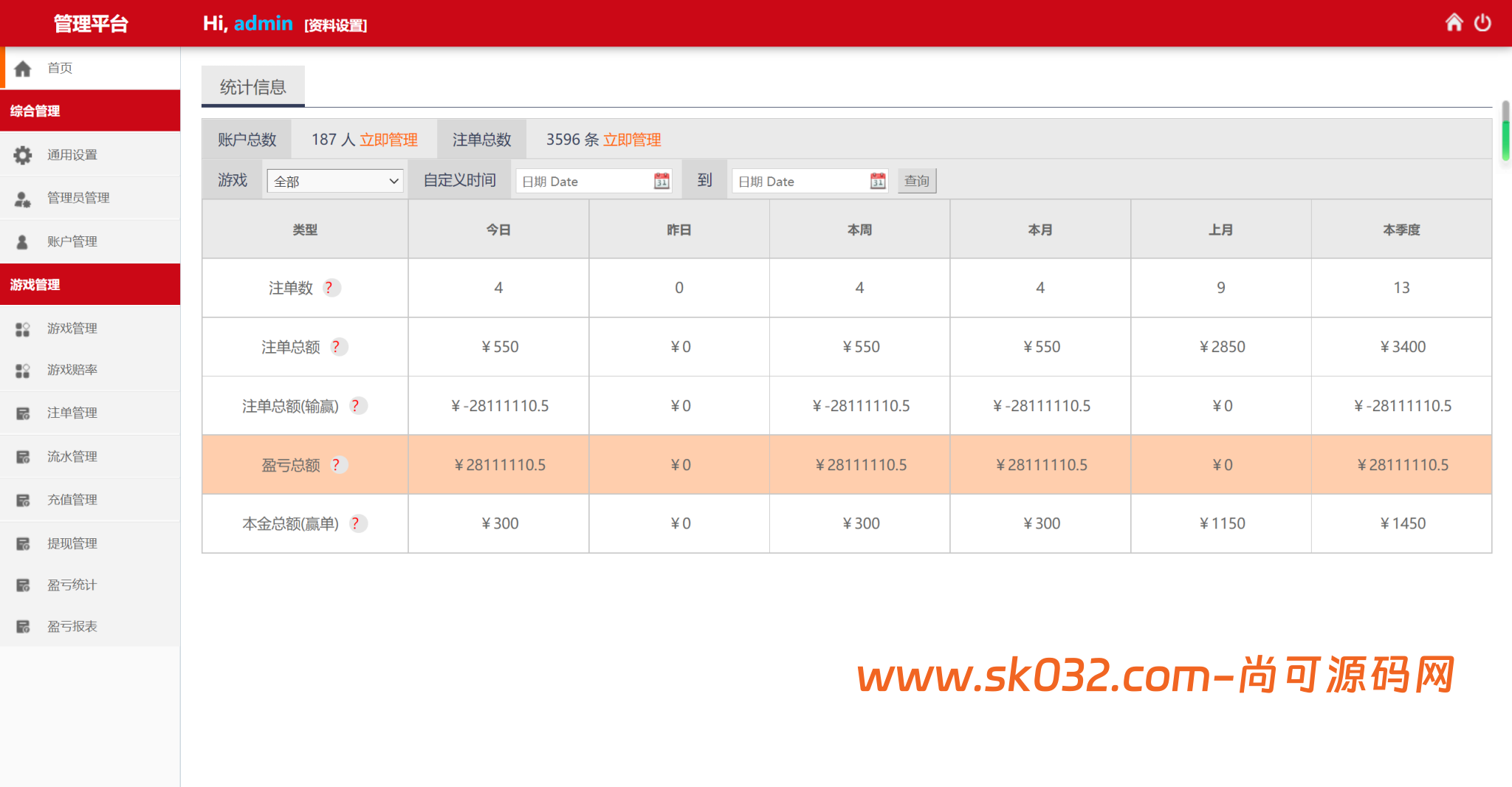Click ¥1150 in the 上月 column
The height and width of the screenshot is (787, 1512).
pyautogui.click(x=1222, y=523)
